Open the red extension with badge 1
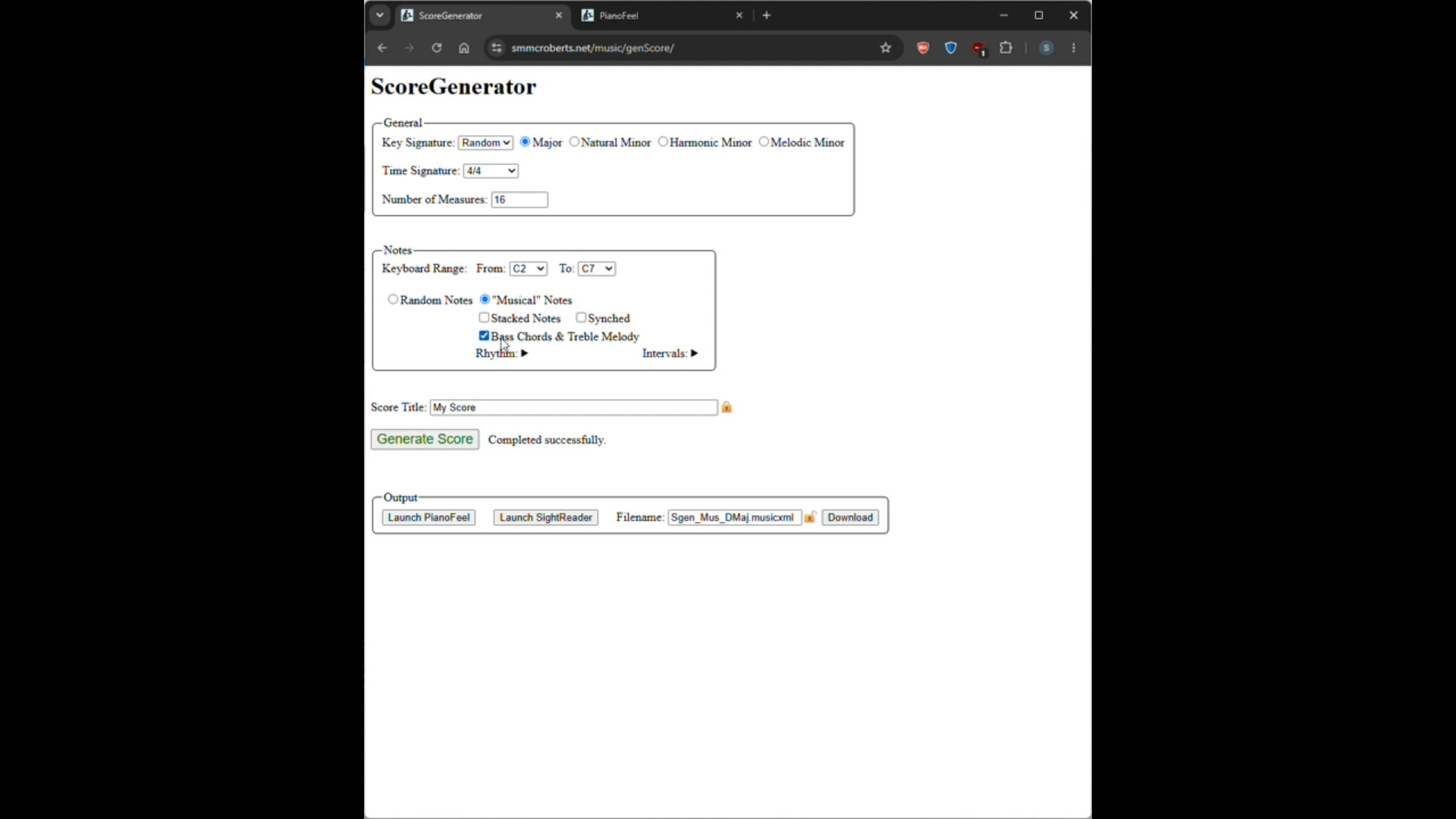Screen dimensions: 1456x819 [x=979, y=49]
